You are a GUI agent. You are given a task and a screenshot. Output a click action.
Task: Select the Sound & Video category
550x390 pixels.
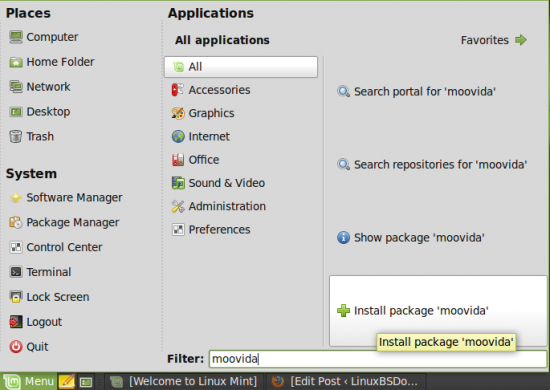coord(218,183)
